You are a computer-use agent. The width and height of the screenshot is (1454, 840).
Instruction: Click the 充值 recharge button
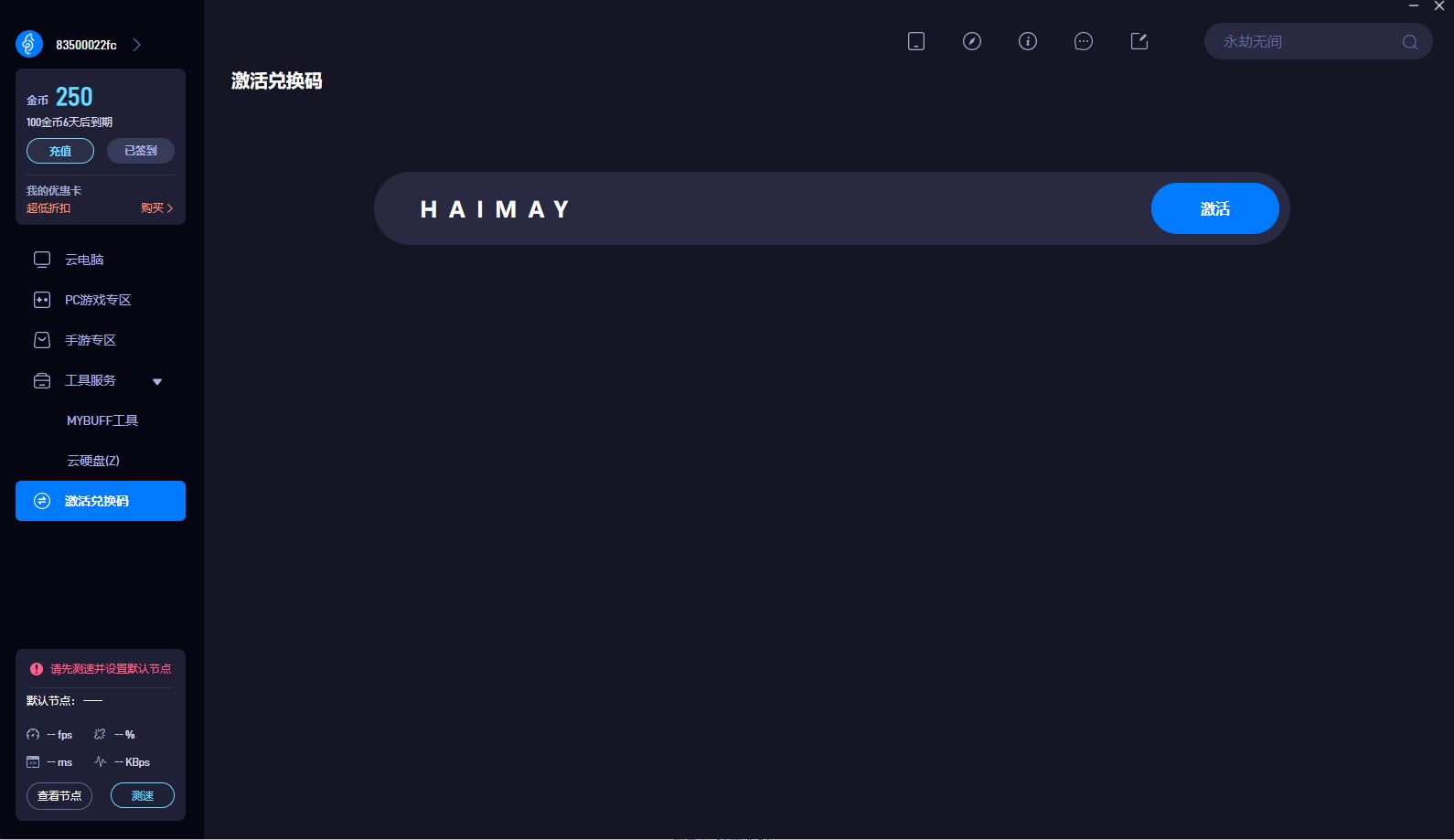pyautogui.click(x=60, y=151)
